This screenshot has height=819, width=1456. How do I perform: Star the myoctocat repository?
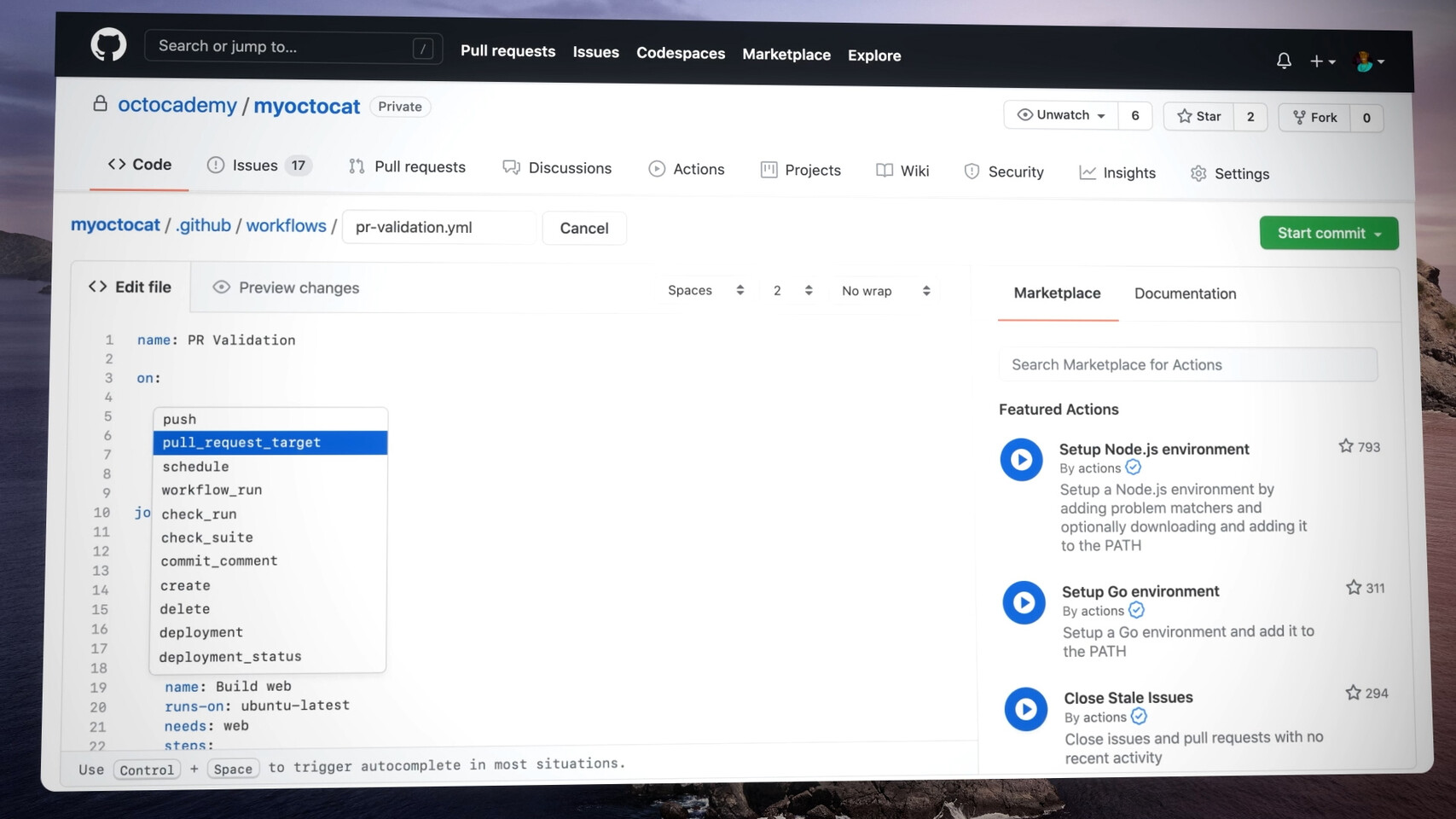point(1198,116)
